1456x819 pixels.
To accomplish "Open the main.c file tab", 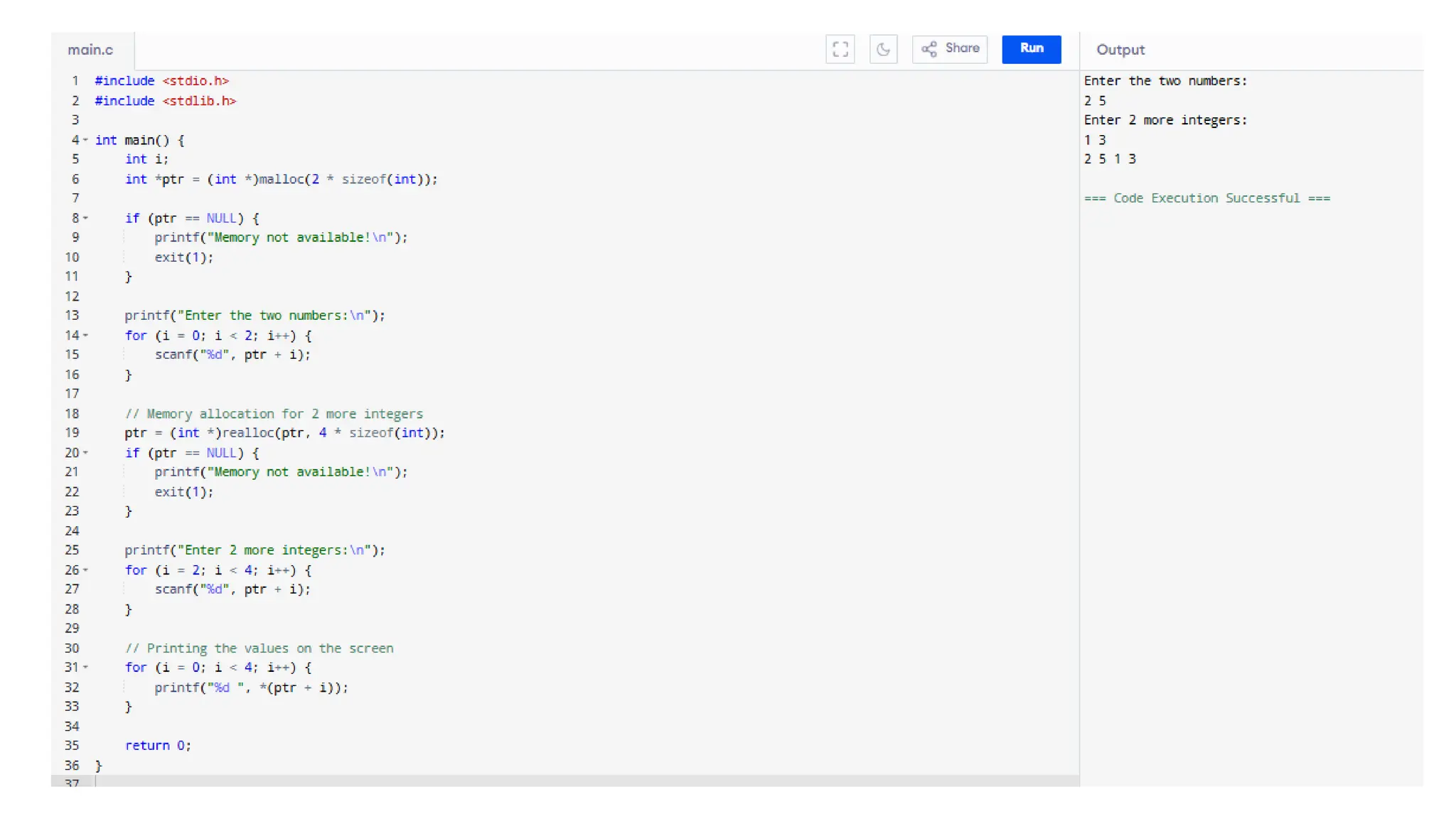I will click(x=91, y=50).
